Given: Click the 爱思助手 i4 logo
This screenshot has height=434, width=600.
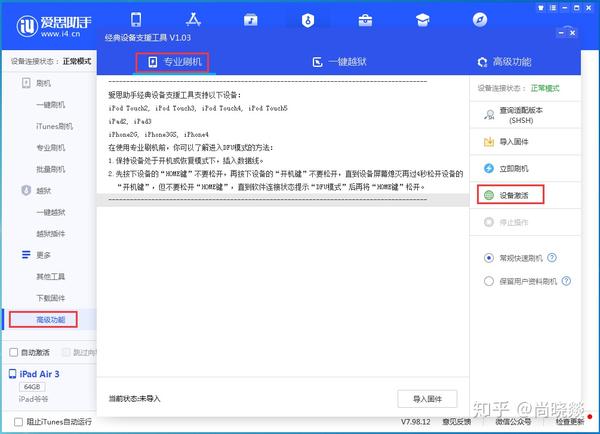Looking at the screenshot, I should [54, 26].
